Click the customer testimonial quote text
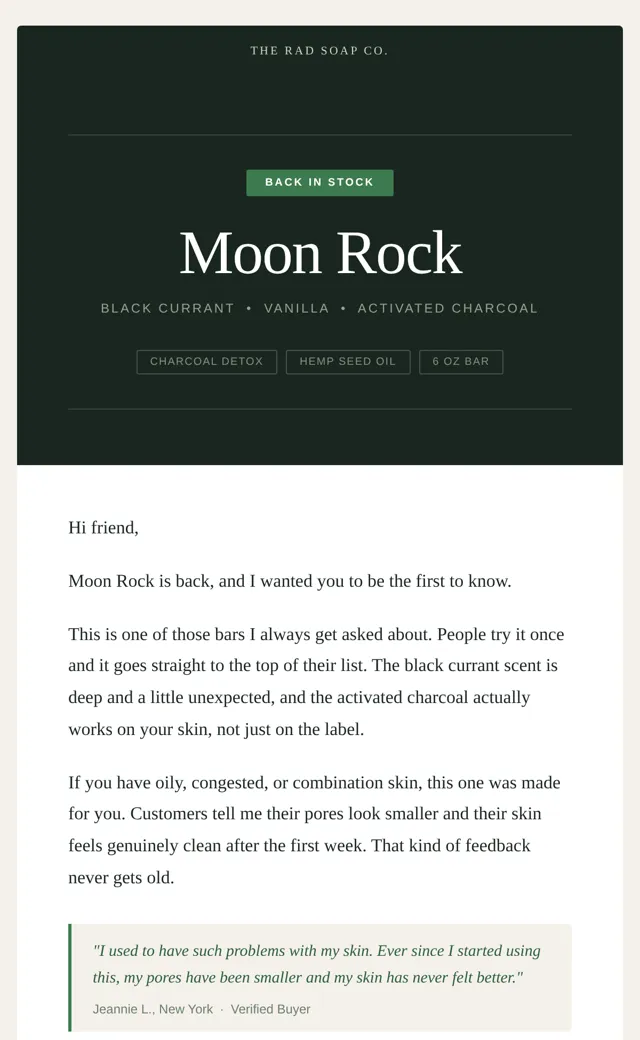 (x=316, y=964)
